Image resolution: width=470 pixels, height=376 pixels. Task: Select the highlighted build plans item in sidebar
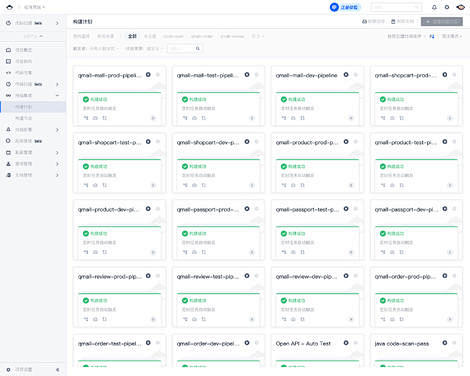tap(33, 107)
